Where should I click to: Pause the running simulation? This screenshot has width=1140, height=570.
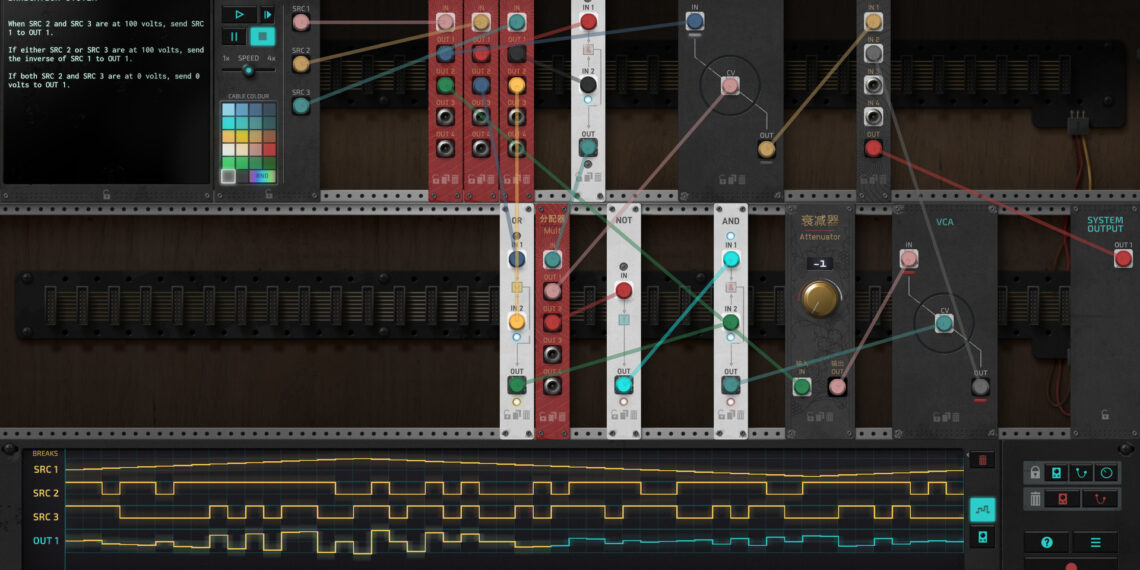(234, 36)
